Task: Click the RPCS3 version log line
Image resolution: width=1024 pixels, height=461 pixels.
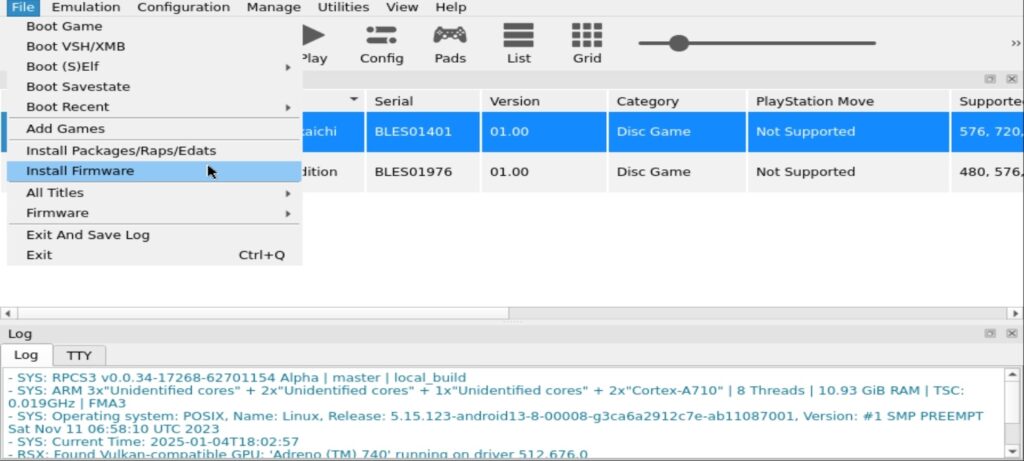Action: tap(237, 377)
